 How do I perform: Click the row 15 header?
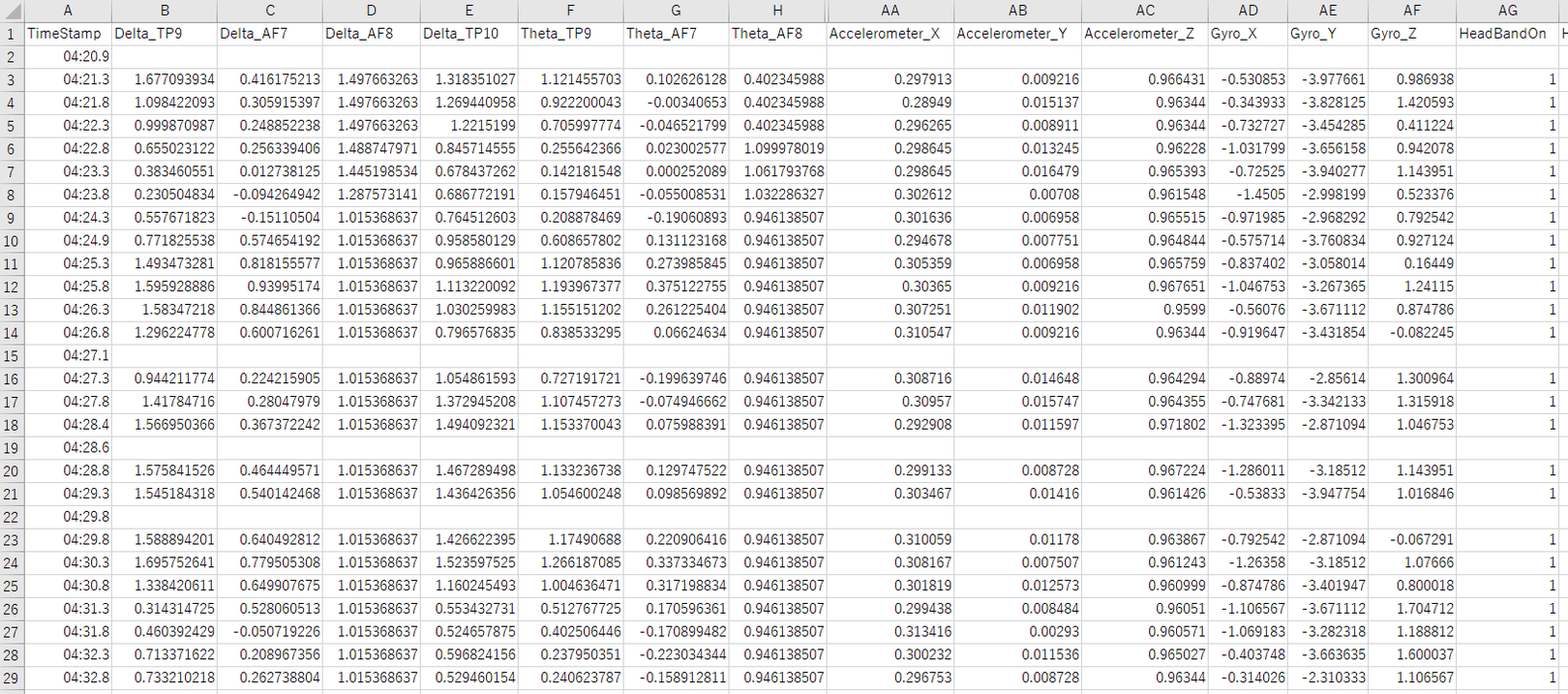pos(11,355)
